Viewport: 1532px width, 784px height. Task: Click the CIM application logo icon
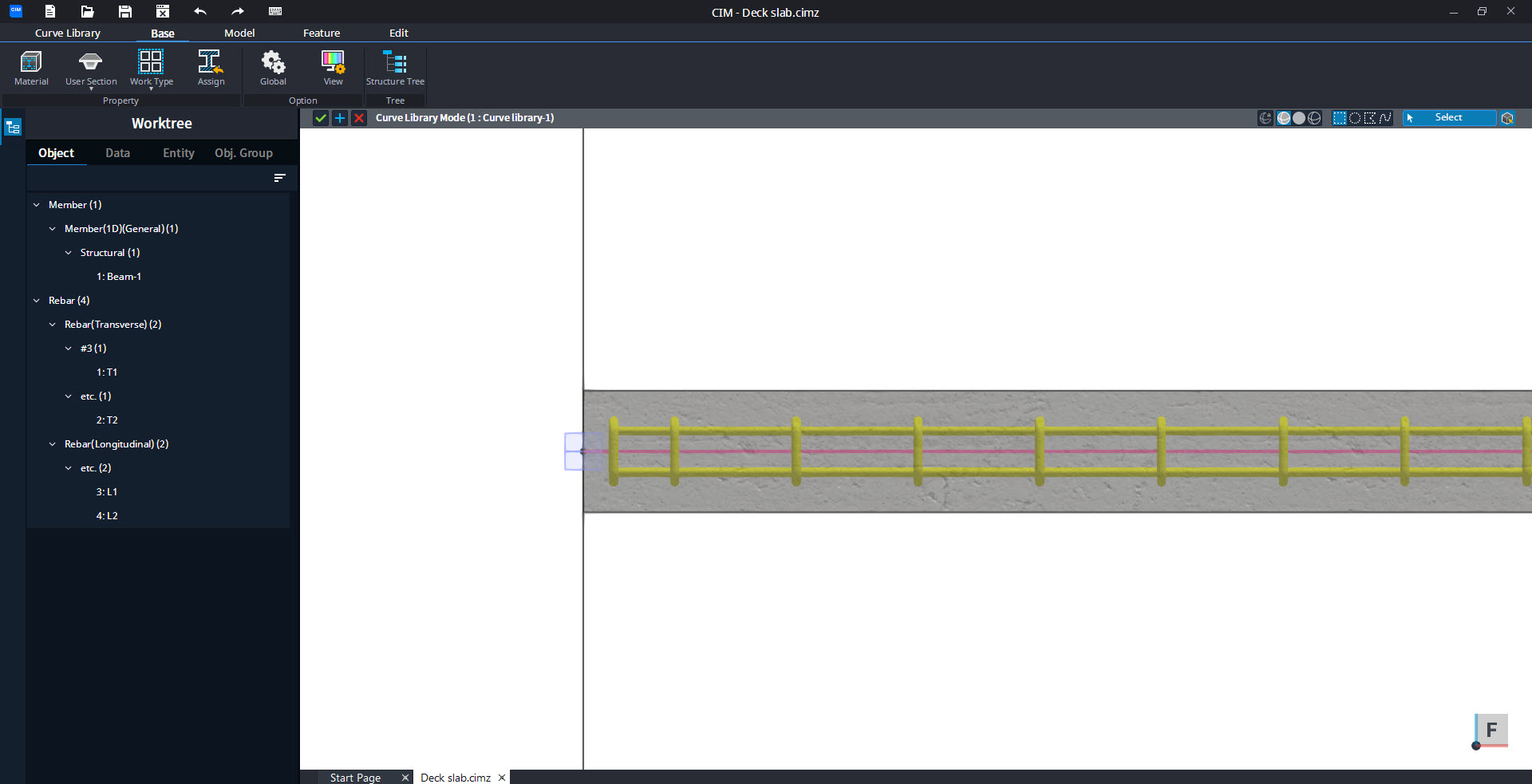pyautogui.click(x=16, y=11)
